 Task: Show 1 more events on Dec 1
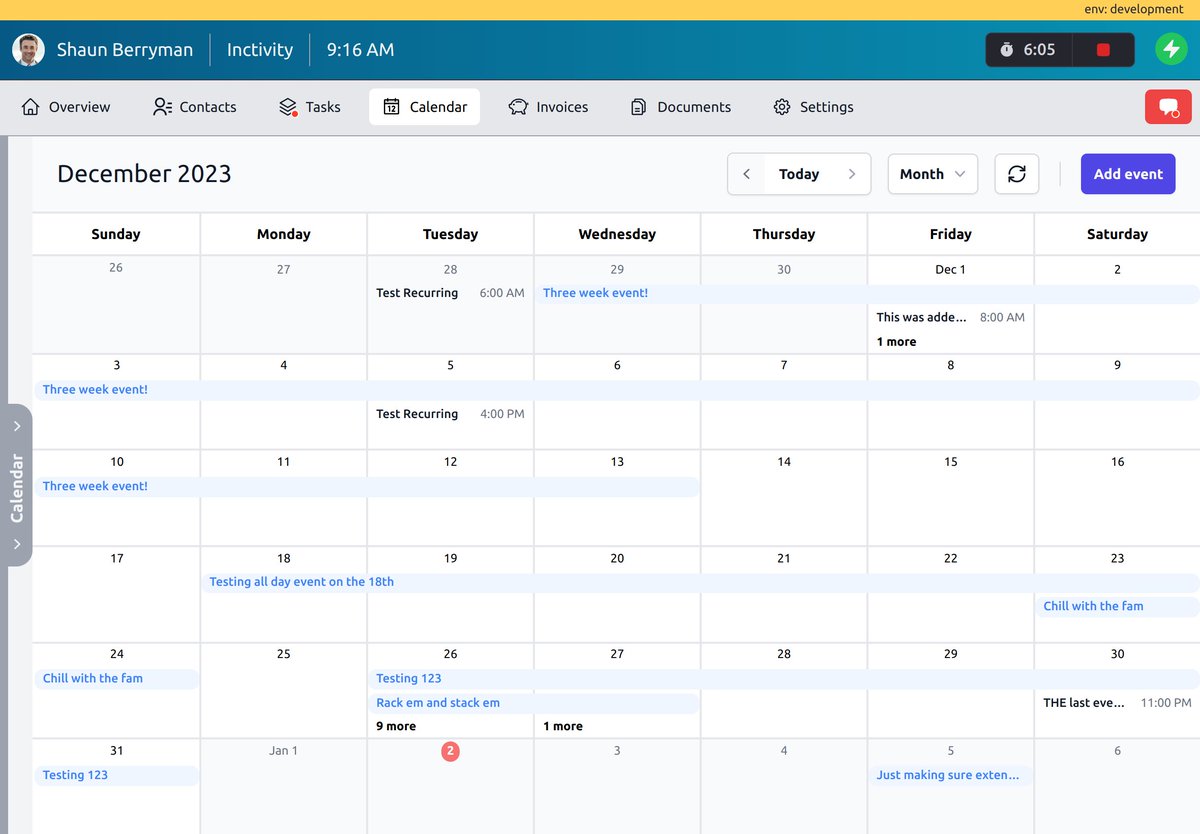(897, 342)
